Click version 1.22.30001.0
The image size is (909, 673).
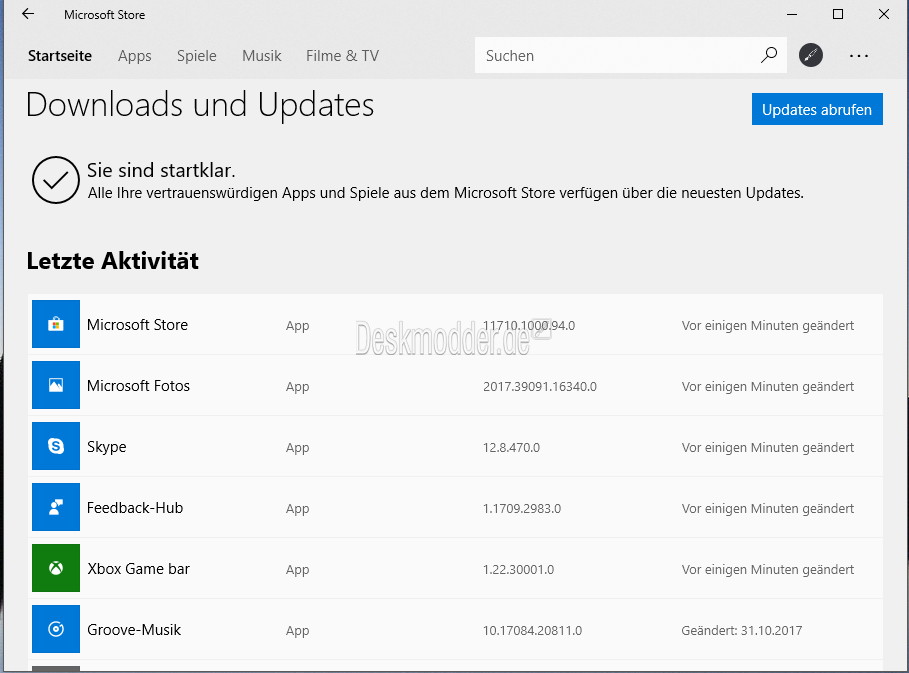(x=518, y=570)
